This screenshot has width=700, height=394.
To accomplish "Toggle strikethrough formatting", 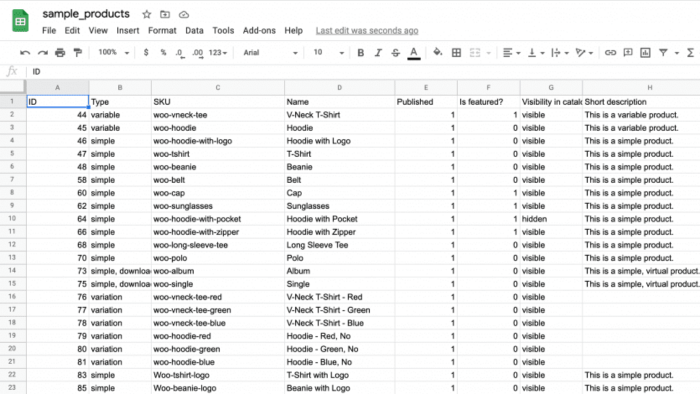I will (x=396, y=53).
